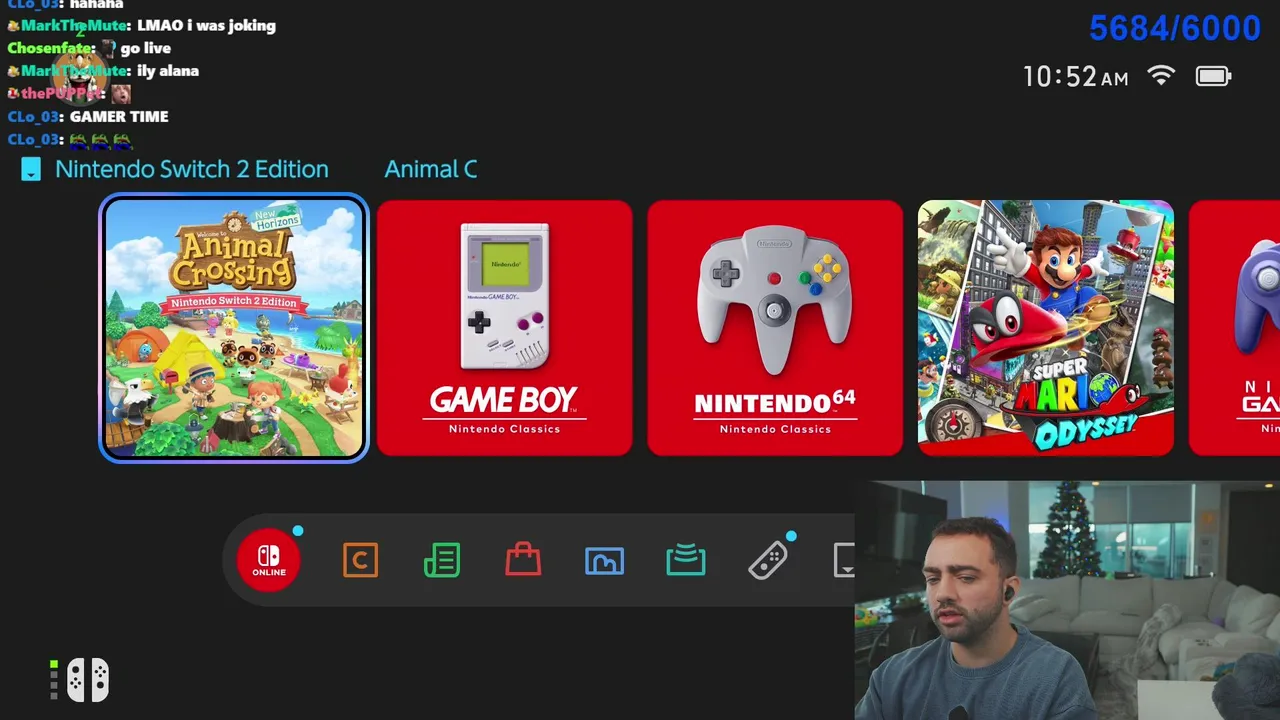Click the scrolling "Animal C" title text
Image resolution: width=1280 pixels, height=720 pixels.
(431, 169)
